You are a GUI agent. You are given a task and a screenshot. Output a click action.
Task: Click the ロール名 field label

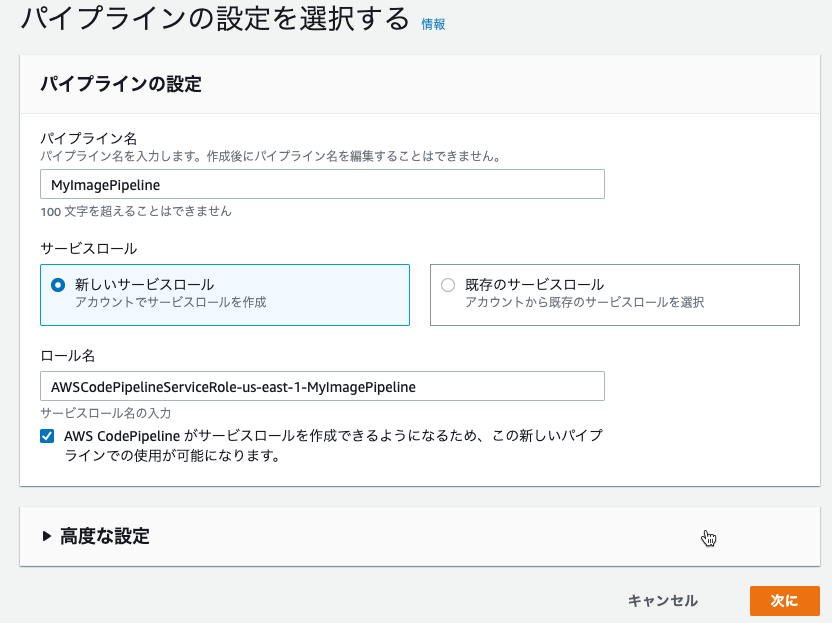pos(67,356)
